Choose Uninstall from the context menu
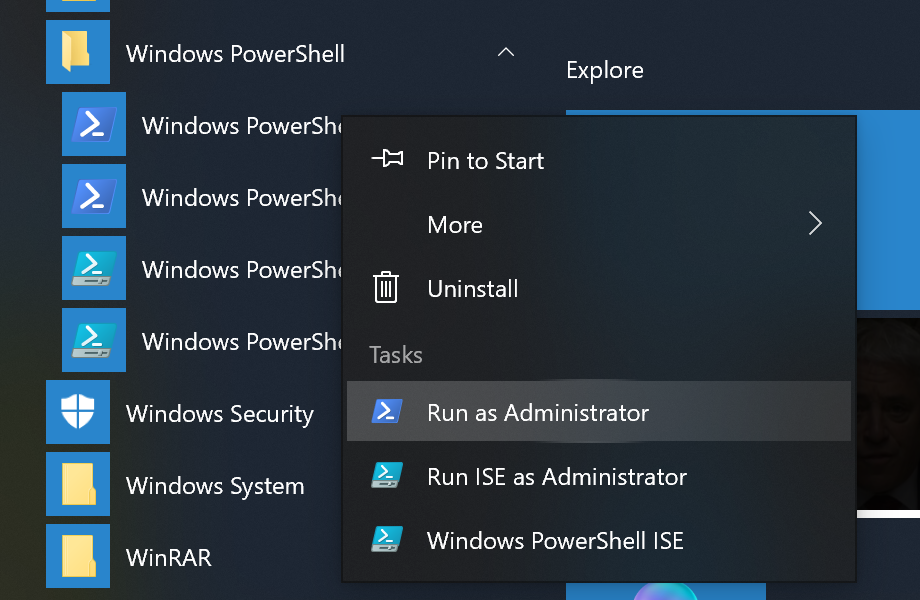The height and width of the screenshot is (600, 920). point(599,289)
